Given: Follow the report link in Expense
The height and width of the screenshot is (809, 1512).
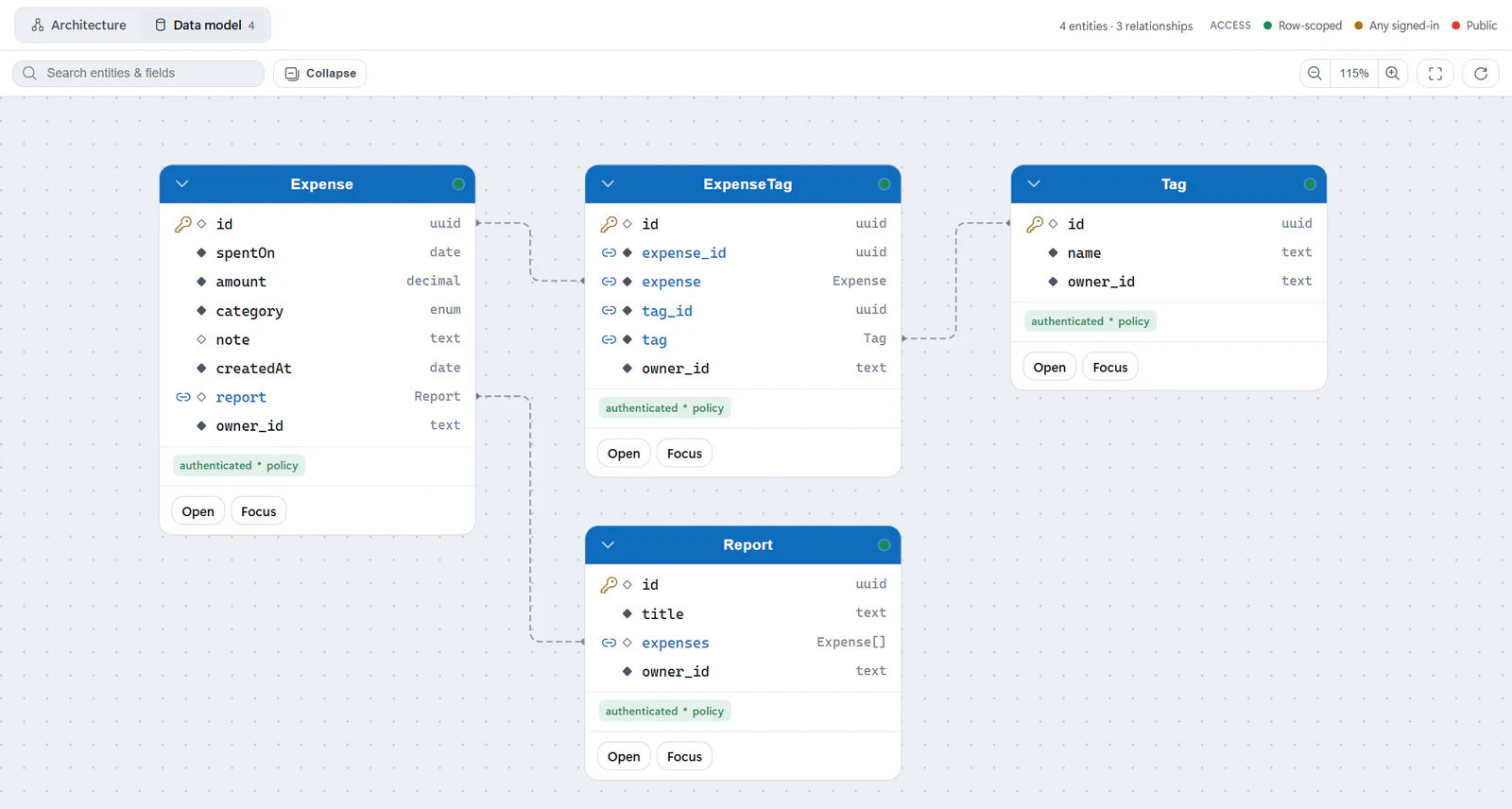Looking at the screenshot, I should tap(241, 398).
